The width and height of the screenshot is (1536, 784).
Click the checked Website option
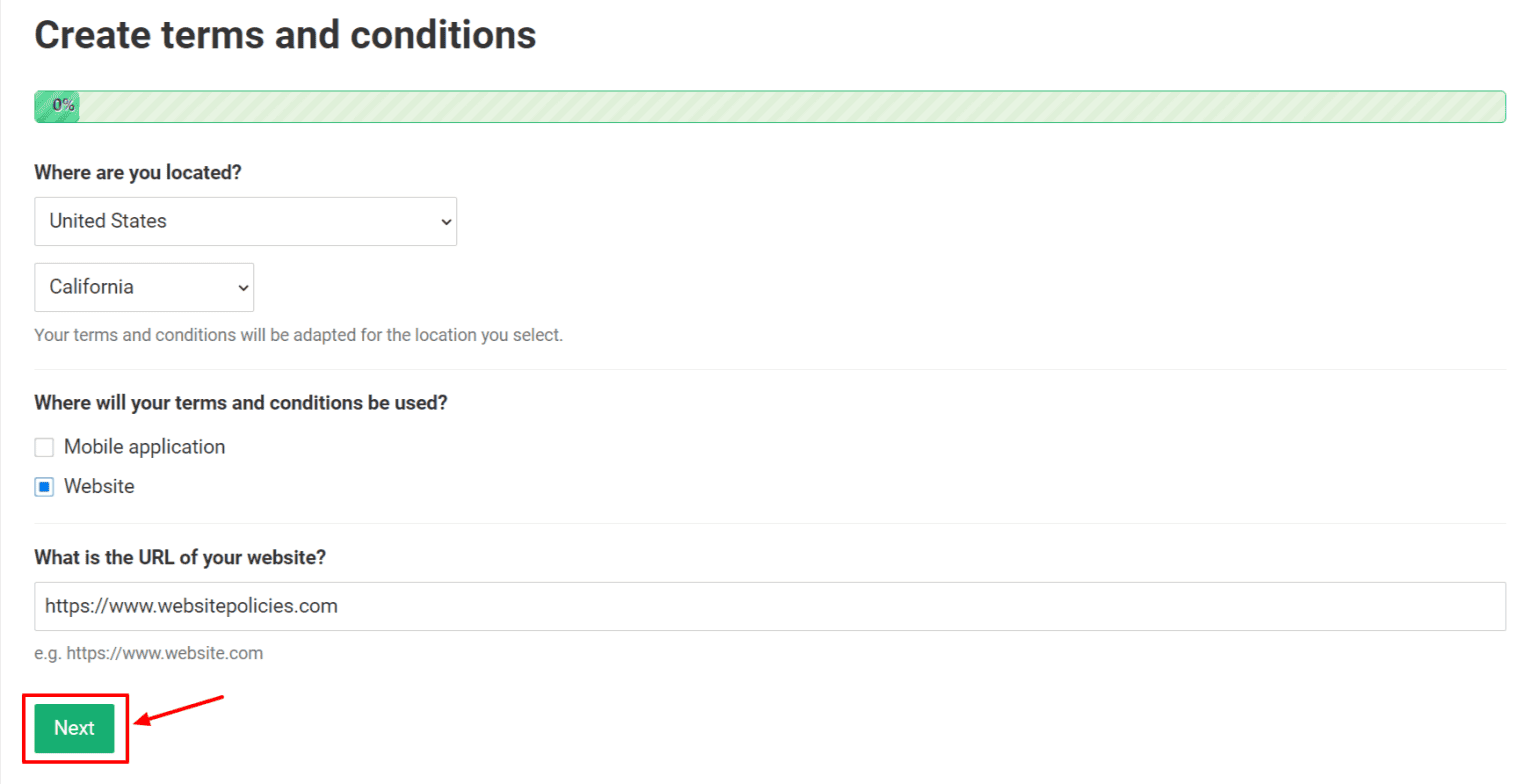(44, 487)
